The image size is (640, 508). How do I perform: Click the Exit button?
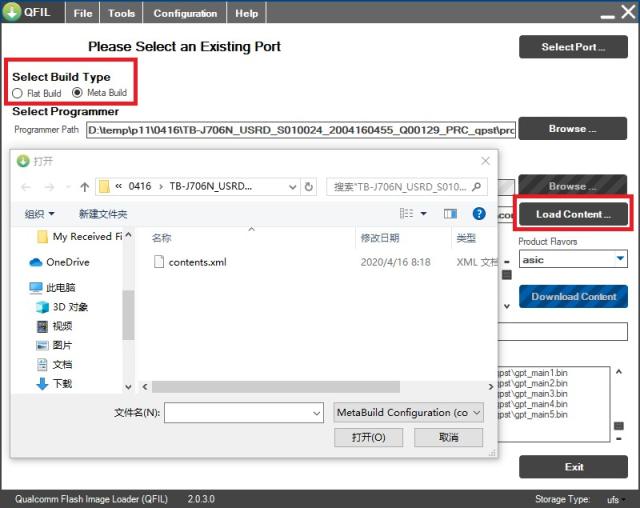tap(573, 467)
